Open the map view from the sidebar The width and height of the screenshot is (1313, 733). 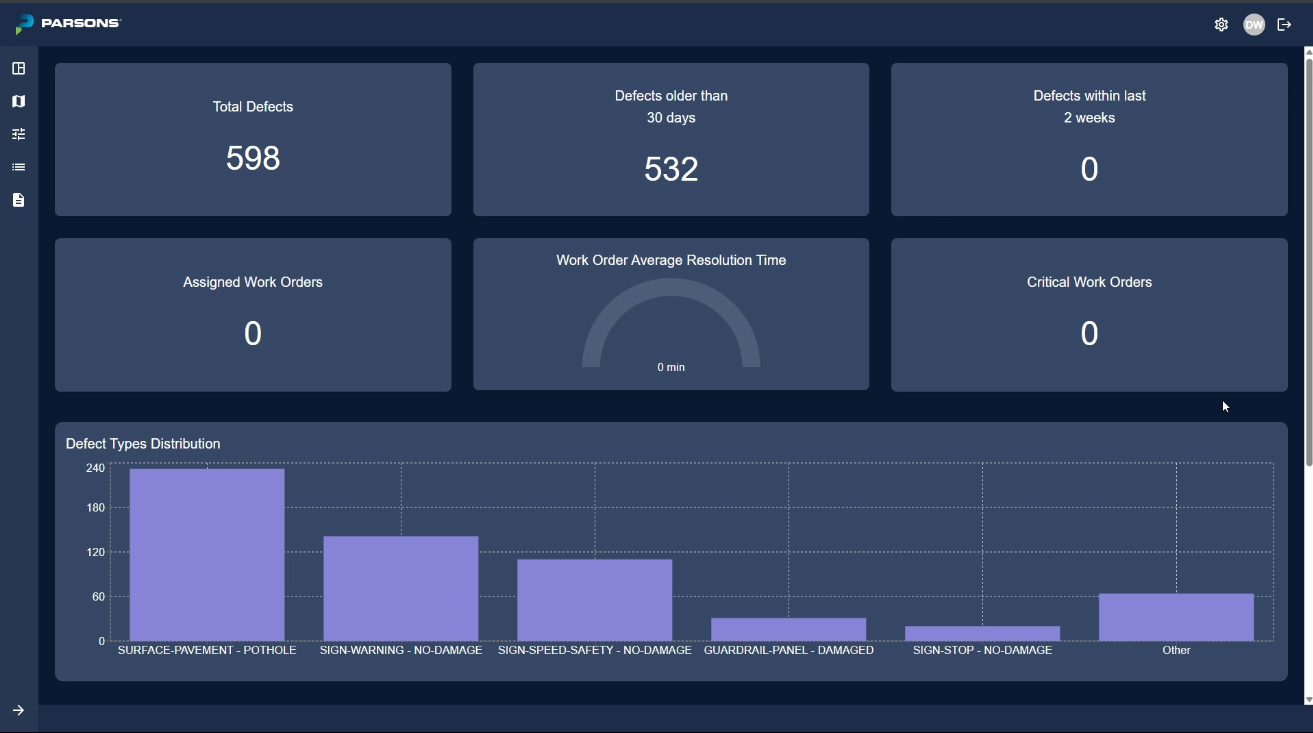(18, 100)
